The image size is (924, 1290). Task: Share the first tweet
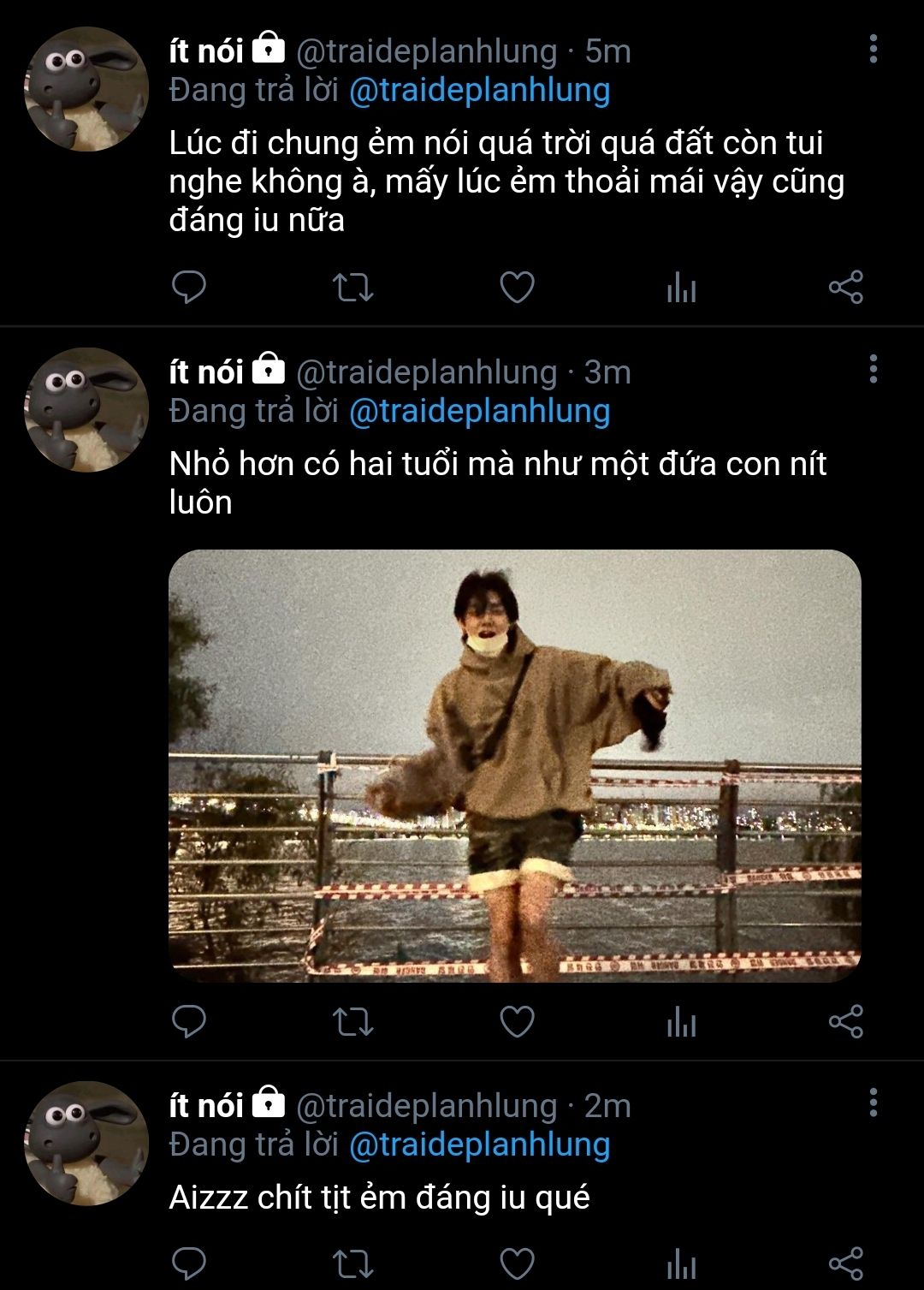click(845, 287)
